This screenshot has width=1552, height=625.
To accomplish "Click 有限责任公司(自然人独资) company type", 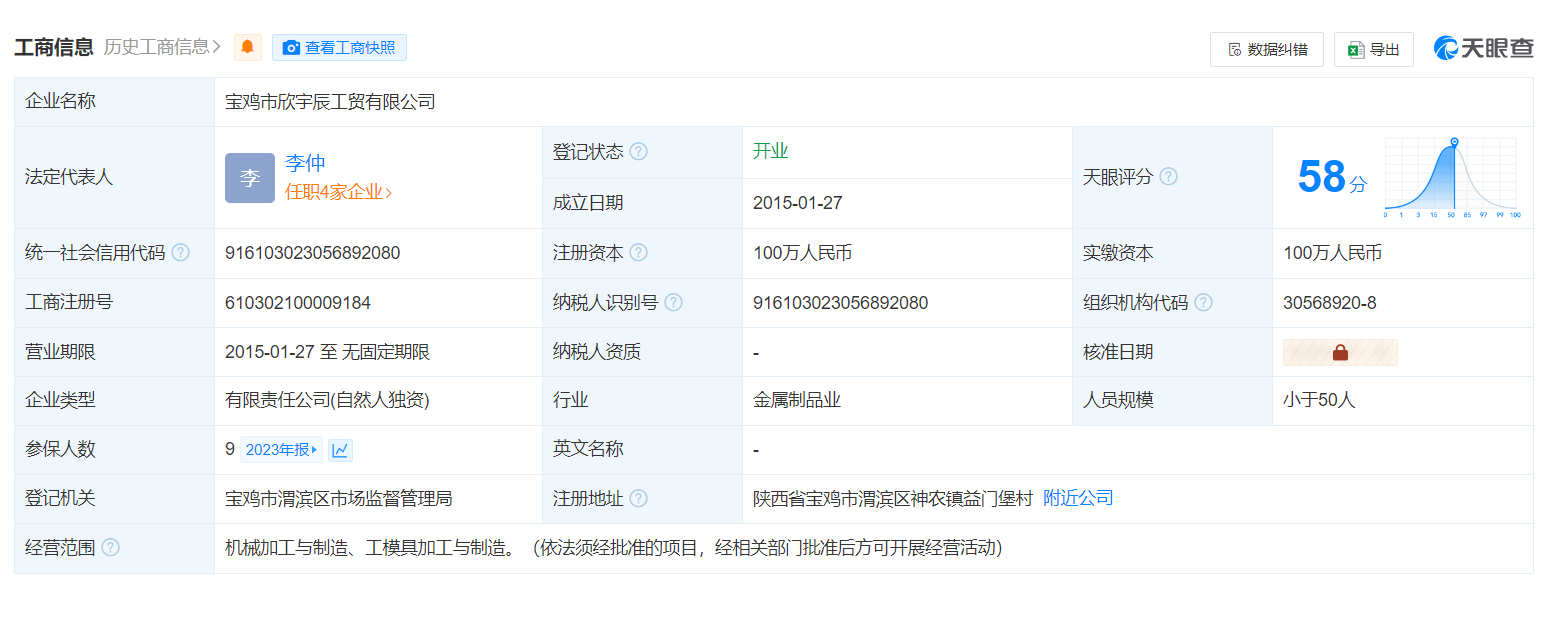I will pos(327,400).
